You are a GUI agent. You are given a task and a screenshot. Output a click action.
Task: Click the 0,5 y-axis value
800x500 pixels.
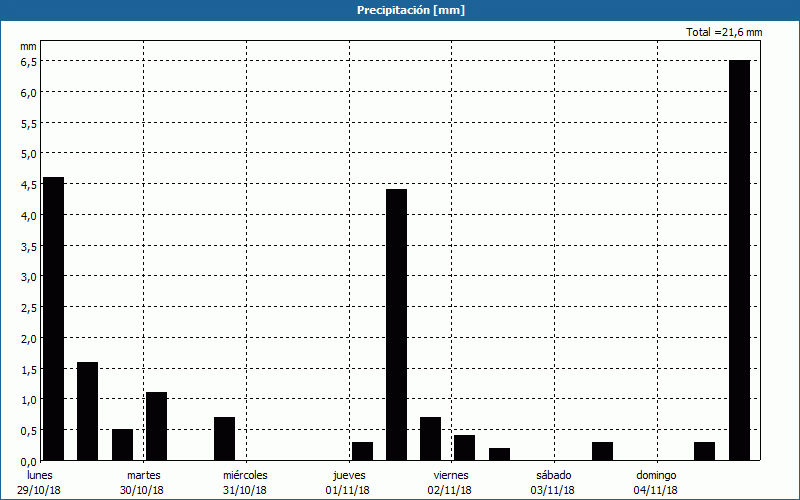click(29, 431)
